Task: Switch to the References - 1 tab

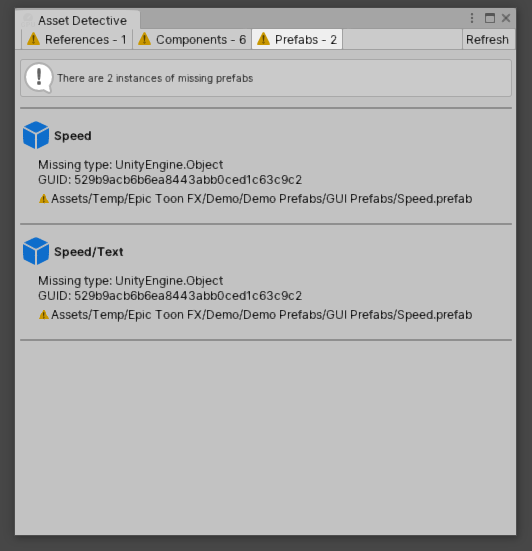Action: [77, 39]
